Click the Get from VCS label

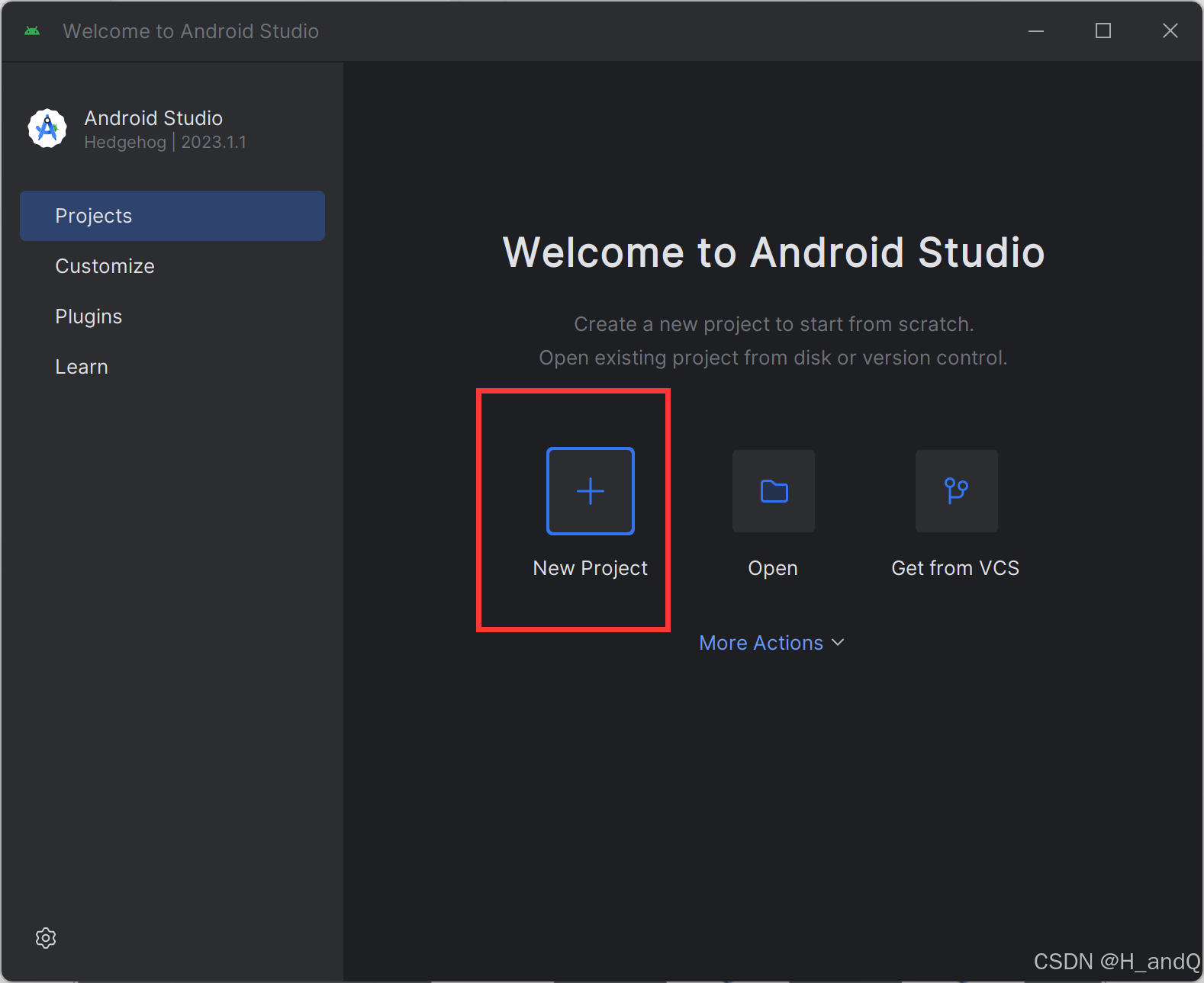(x=955, y=568)
